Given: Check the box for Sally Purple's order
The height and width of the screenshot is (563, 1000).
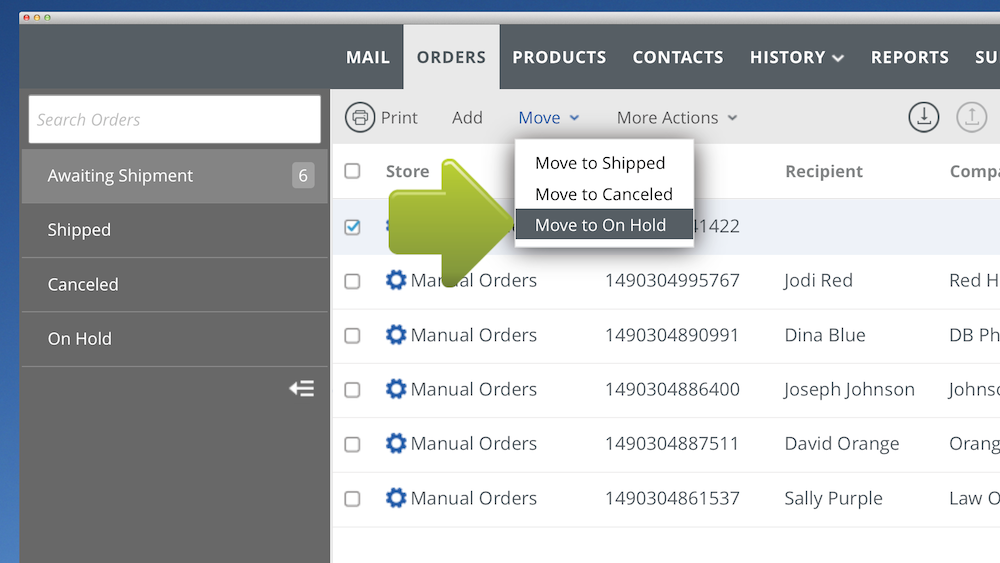Looking at the screenshot, I should pyautogui.click(x=352, y=499).
